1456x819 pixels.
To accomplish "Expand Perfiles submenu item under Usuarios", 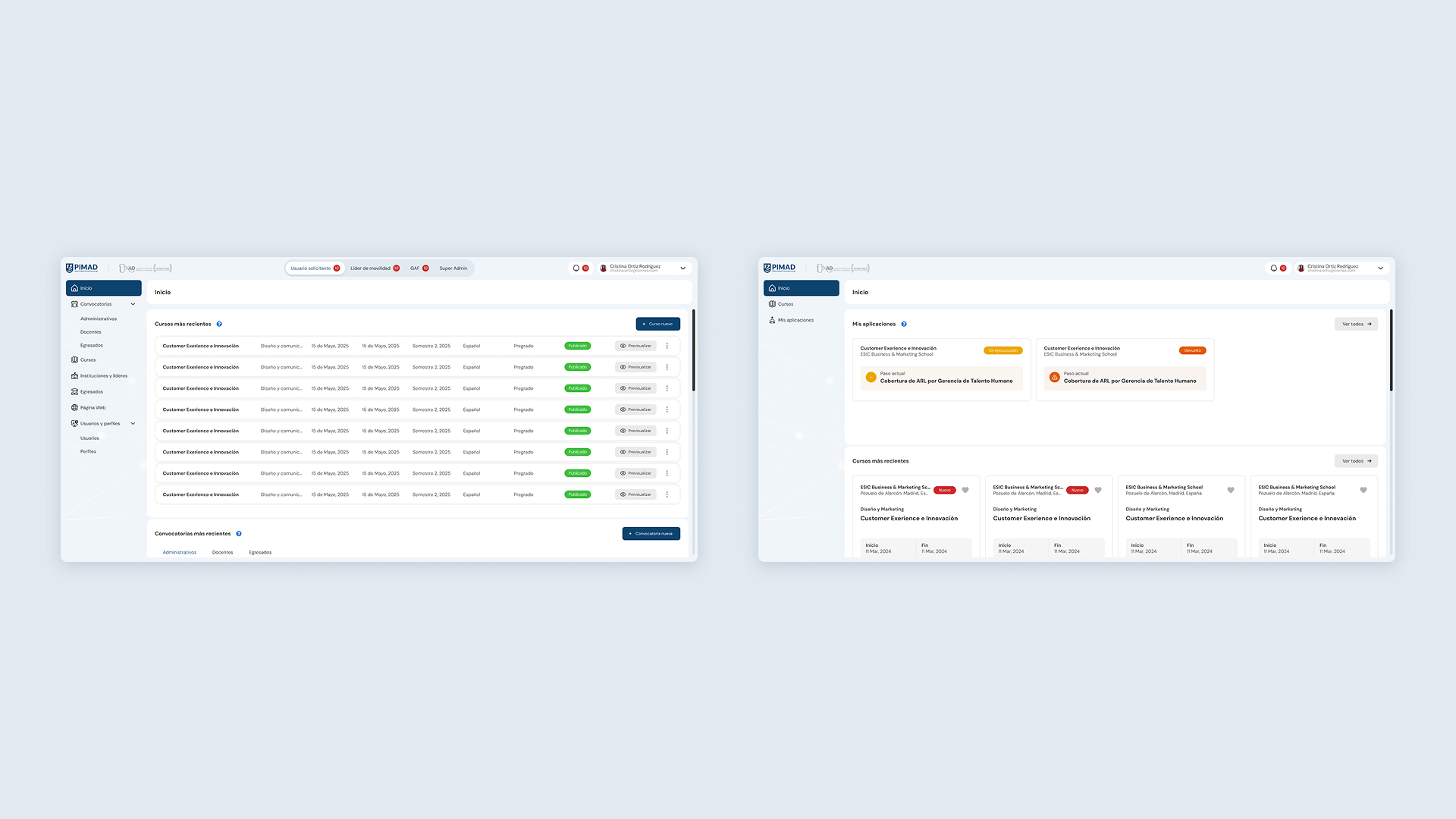I will coord(89,452).
